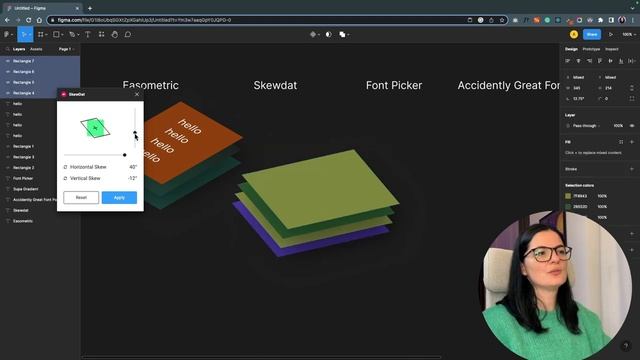640x360 pixels.
Task: Open the Page 1 dropdown
Action: [x=67, y=49]
